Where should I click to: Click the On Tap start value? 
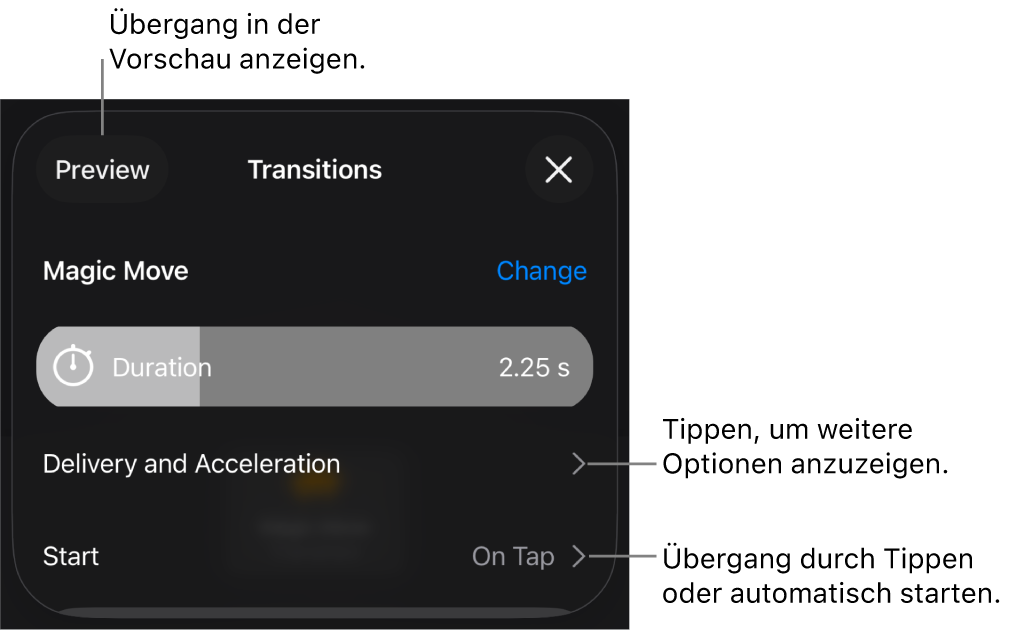(x=513, y=556)
